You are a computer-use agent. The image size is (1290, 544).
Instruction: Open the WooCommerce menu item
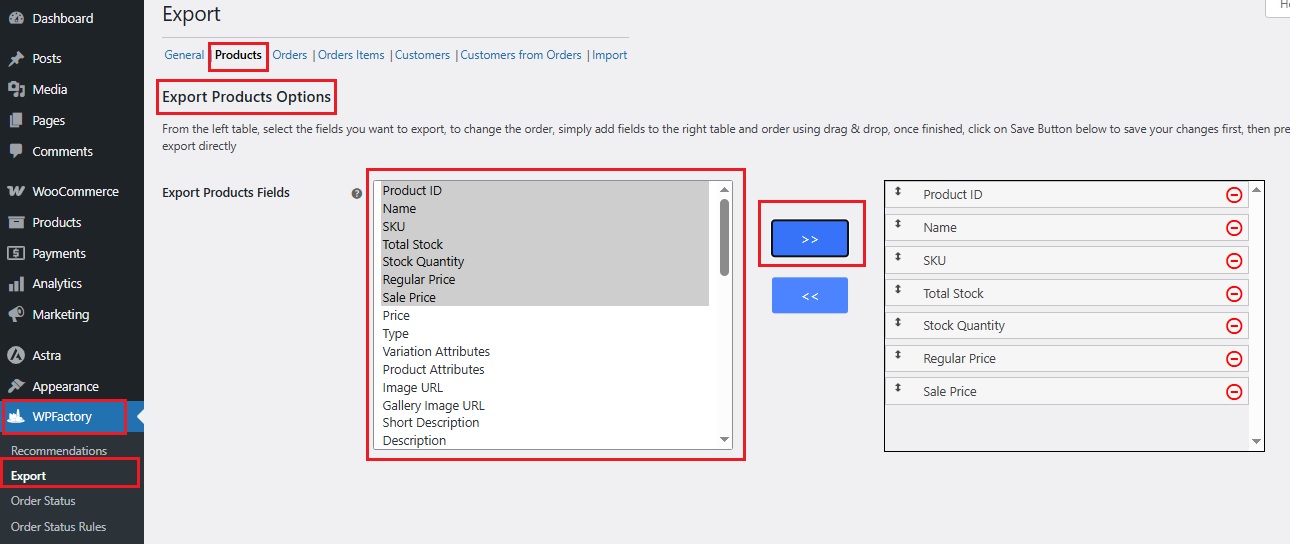click(x=72, y=191)
